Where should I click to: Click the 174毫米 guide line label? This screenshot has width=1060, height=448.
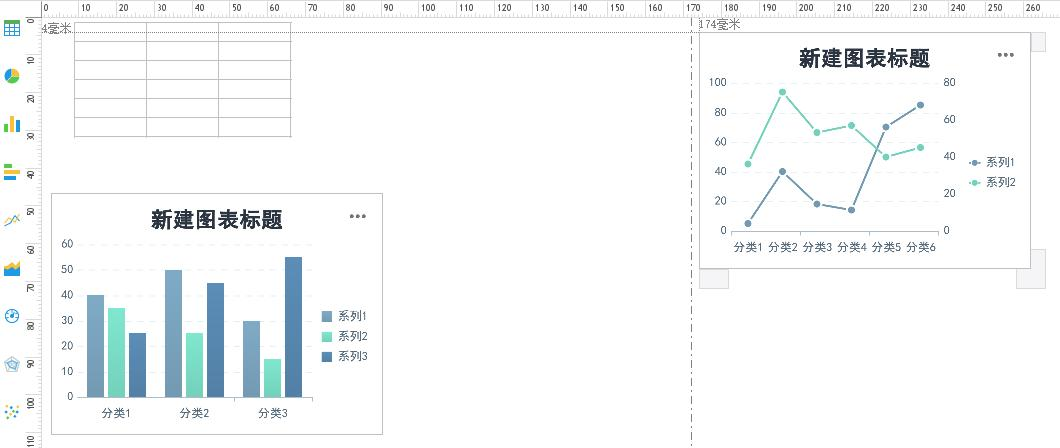click(720, 24)
